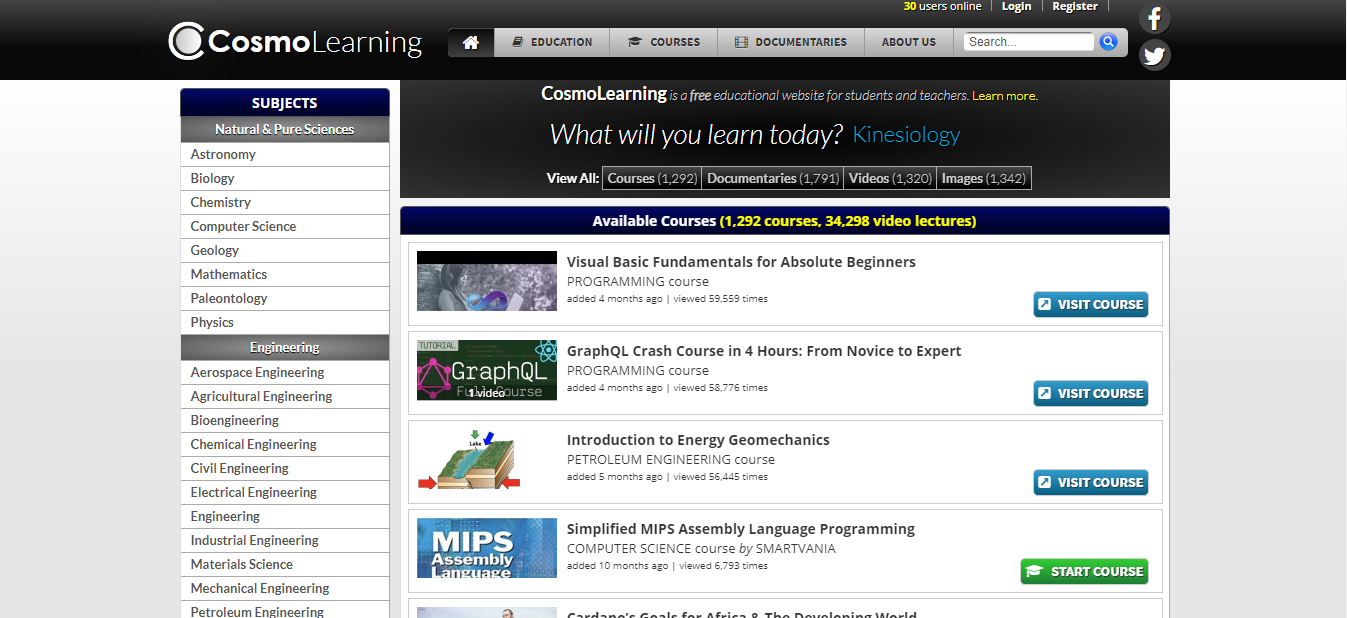
Task: Select Chemical Engineering subject
Action: [285, 444]
